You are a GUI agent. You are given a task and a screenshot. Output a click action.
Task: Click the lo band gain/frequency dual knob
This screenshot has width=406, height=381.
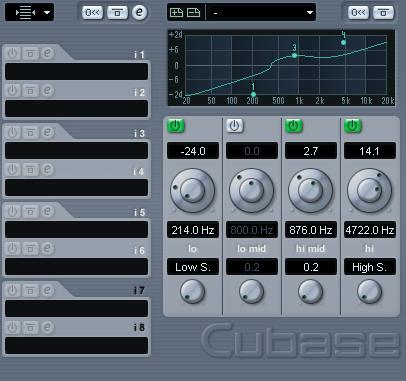(x=192, y=190)
